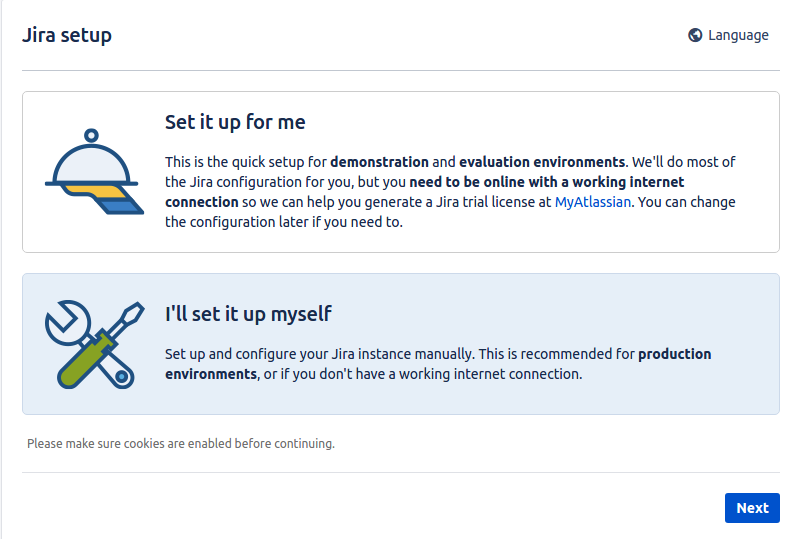The height and width of the screenshot is (539, 796).
Task: Click the yellow stripe of the cloche icon
Action: [x=95, y=191]
